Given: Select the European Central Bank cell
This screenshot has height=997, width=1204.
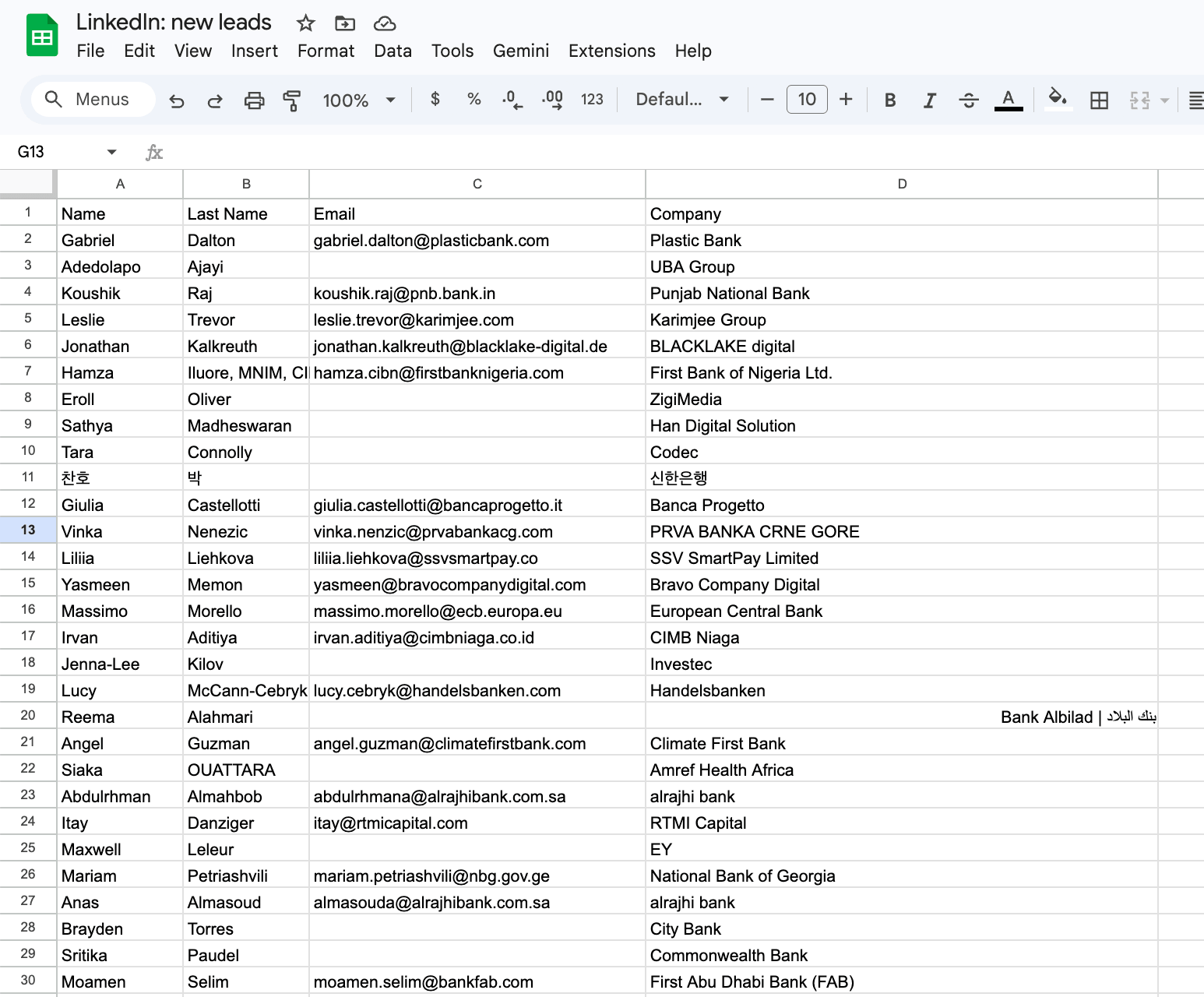Looking at the screenshot, I should pyautogui.click(x=902, y=611).
